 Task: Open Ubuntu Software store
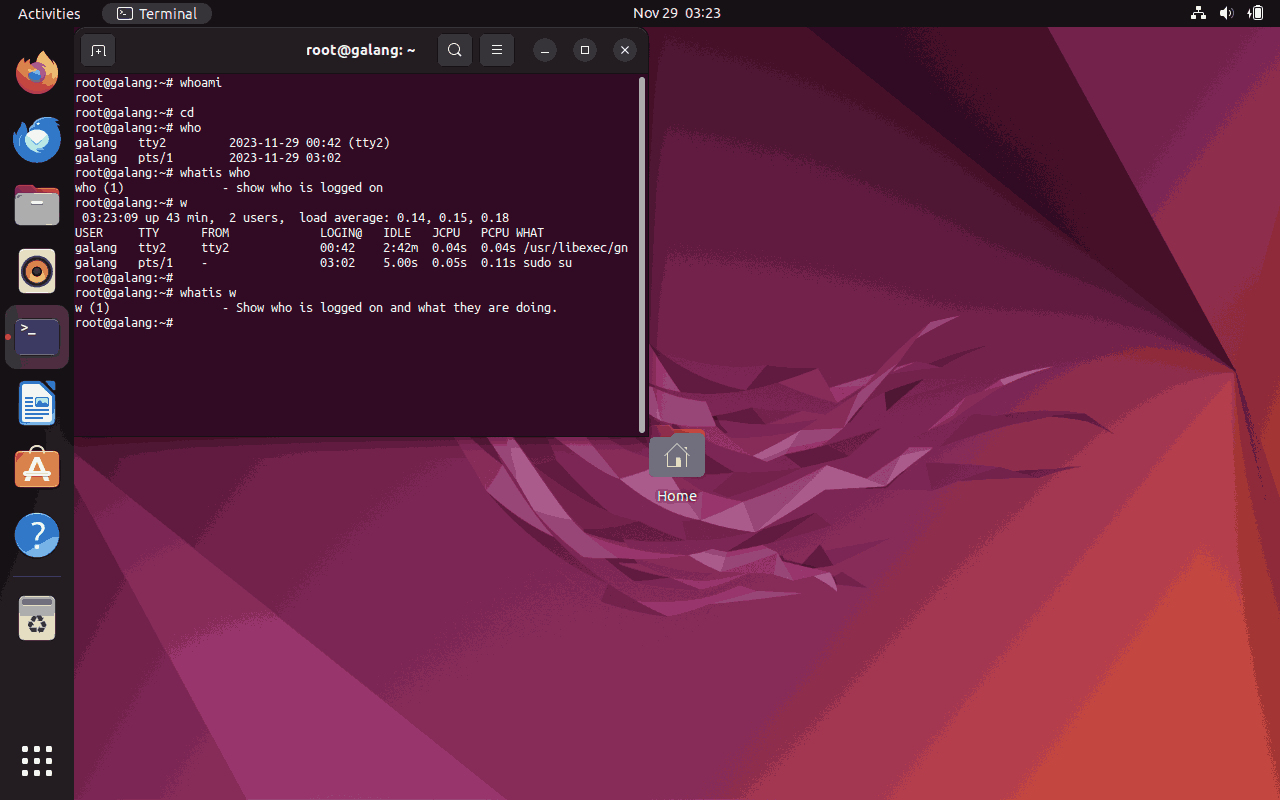pos(37,469)
